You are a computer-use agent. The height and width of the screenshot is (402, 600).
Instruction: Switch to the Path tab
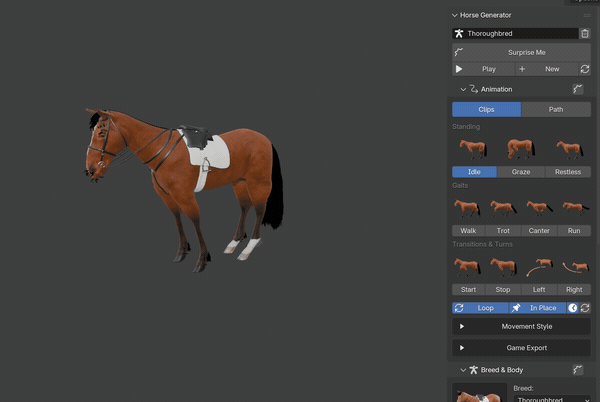pos(556,110)
